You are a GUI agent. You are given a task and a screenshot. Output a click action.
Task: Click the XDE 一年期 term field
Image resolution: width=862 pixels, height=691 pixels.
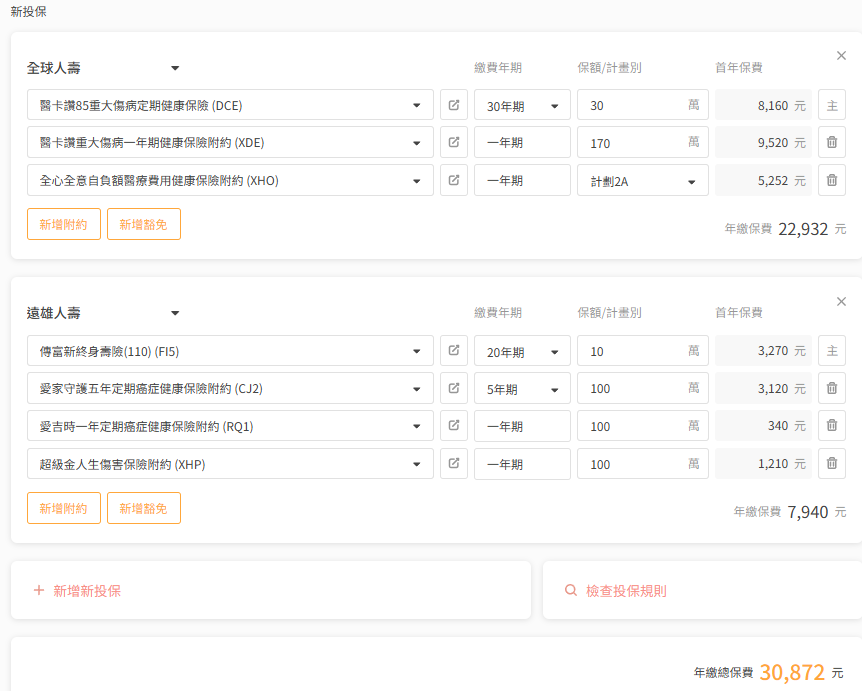pos(522,142)
